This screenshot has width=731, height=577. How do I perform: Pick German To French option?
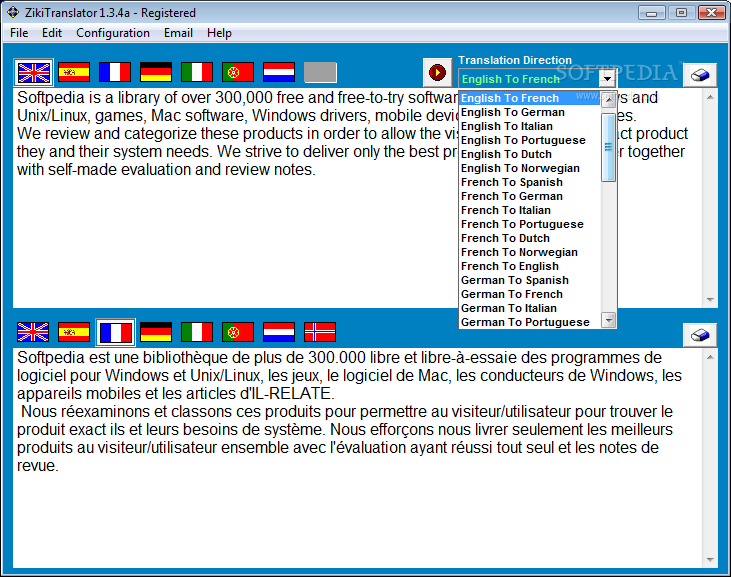pos(530,294)
